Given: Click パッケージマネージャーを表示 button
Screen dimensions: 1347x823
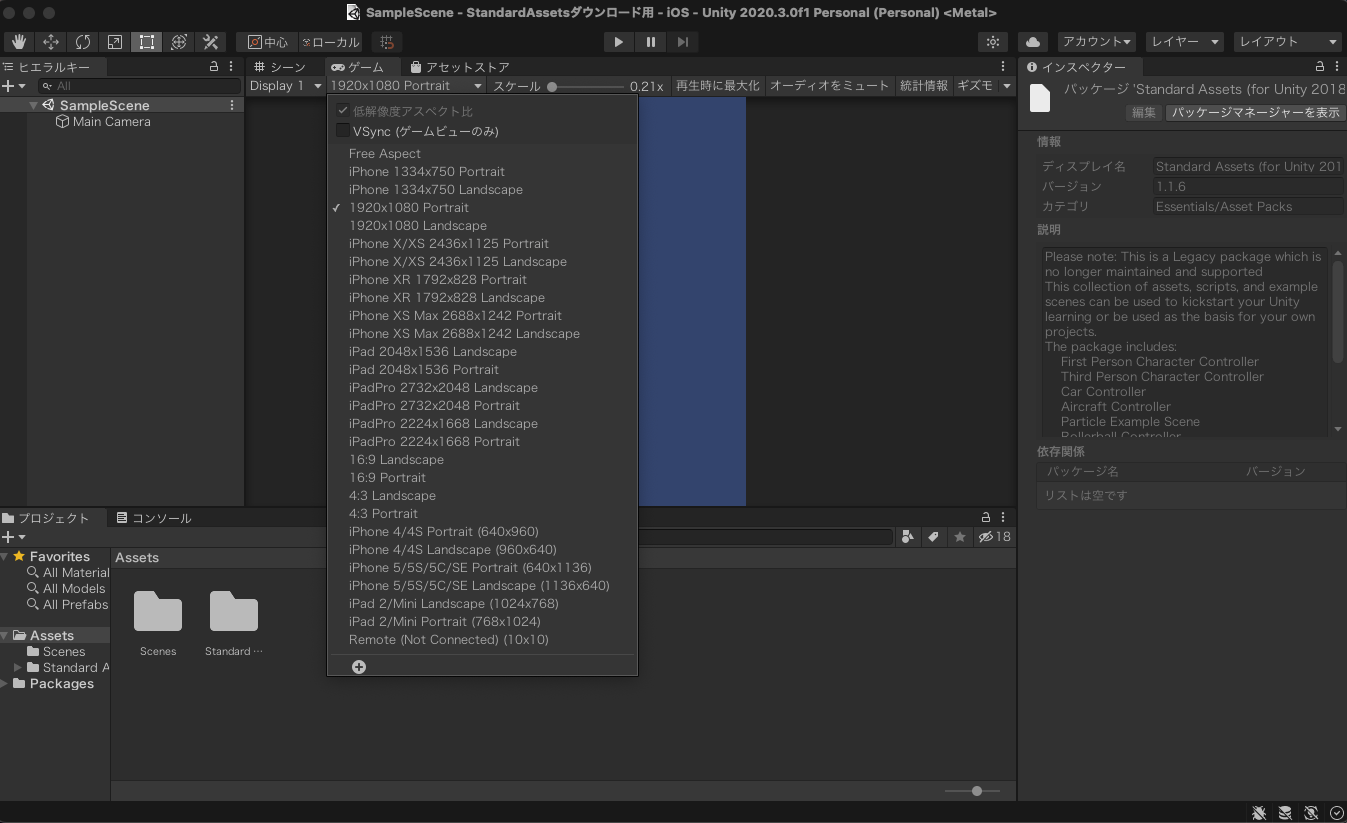Looking at the screenshot, I should [1255, 112].
